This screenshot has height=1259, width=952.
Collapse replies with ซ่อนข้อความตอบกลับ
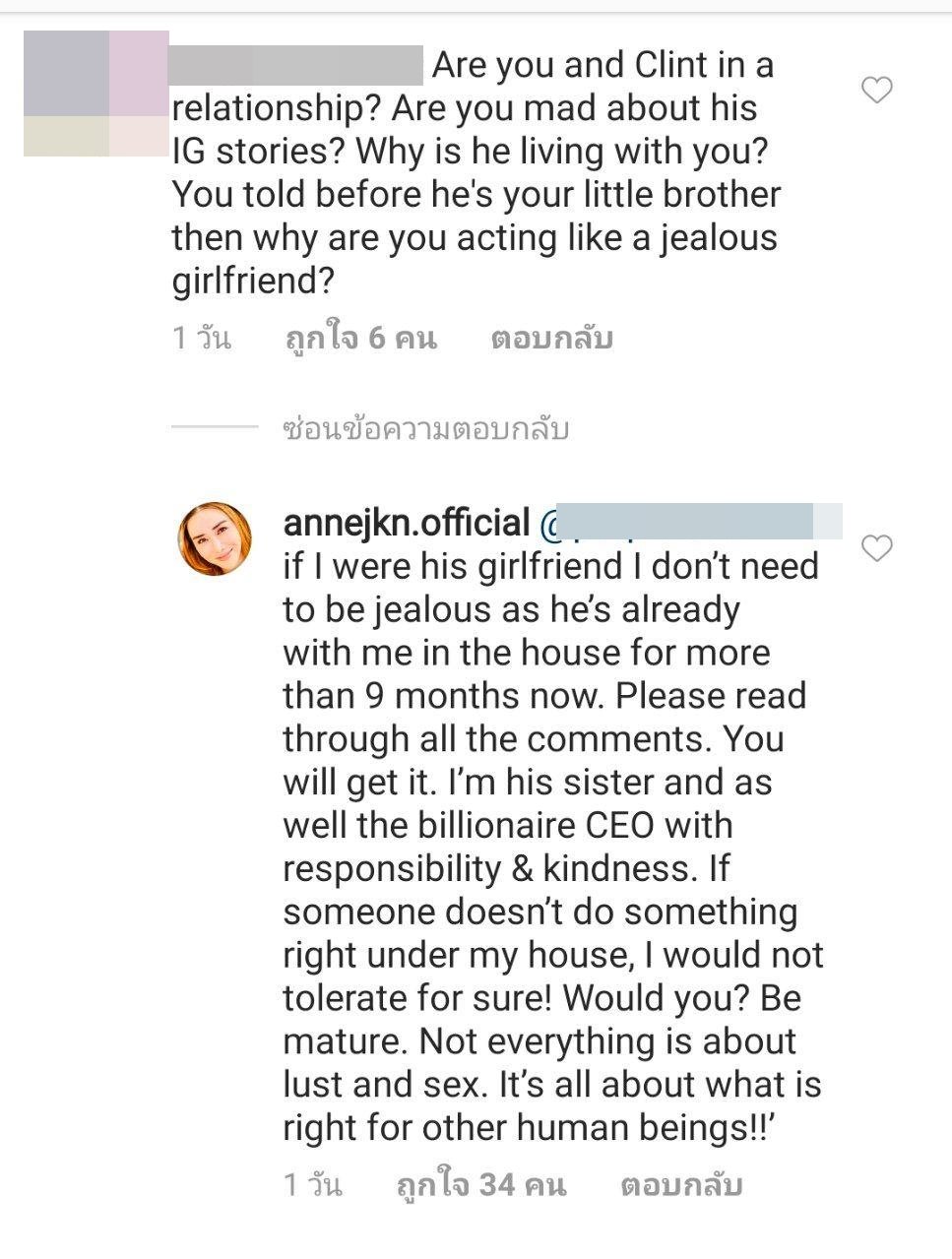(425, 429)
